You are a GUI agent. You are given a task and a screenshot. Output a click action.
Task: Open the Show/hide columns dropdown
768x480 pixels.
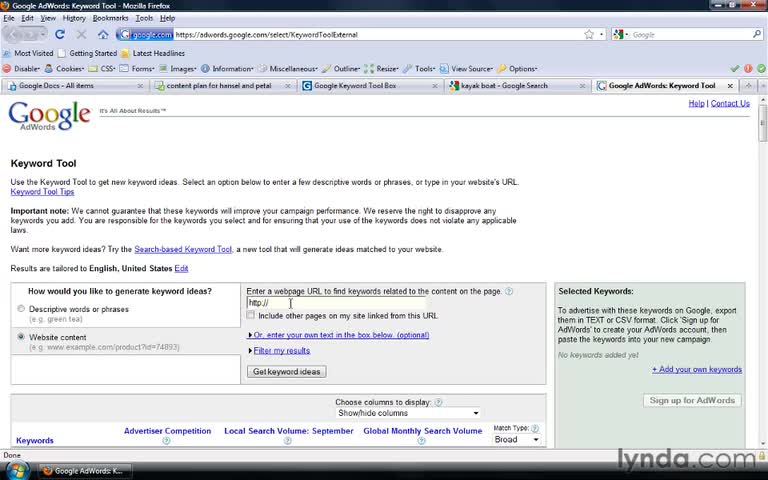408,413
